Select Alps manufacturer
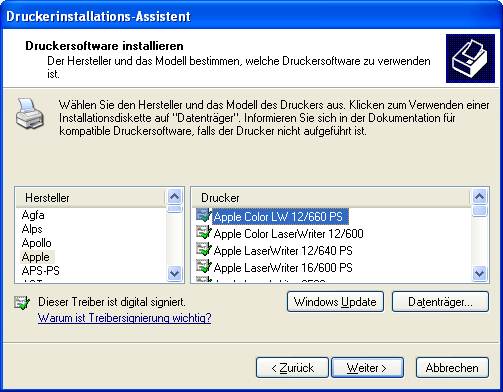 coord(32,229)
